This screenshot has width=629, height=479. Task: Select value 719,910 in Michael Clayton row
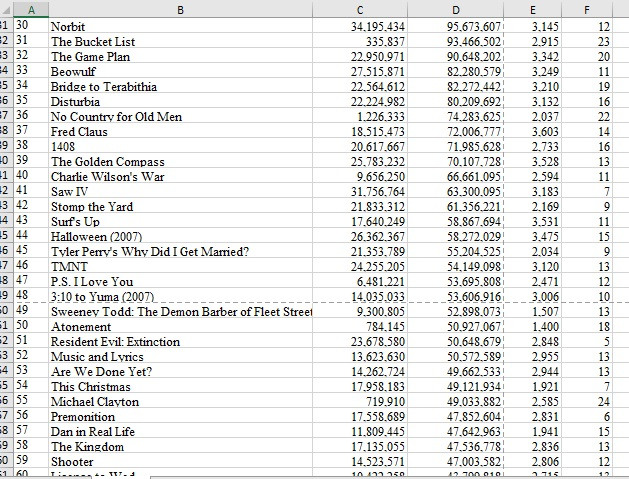point(360,402)
